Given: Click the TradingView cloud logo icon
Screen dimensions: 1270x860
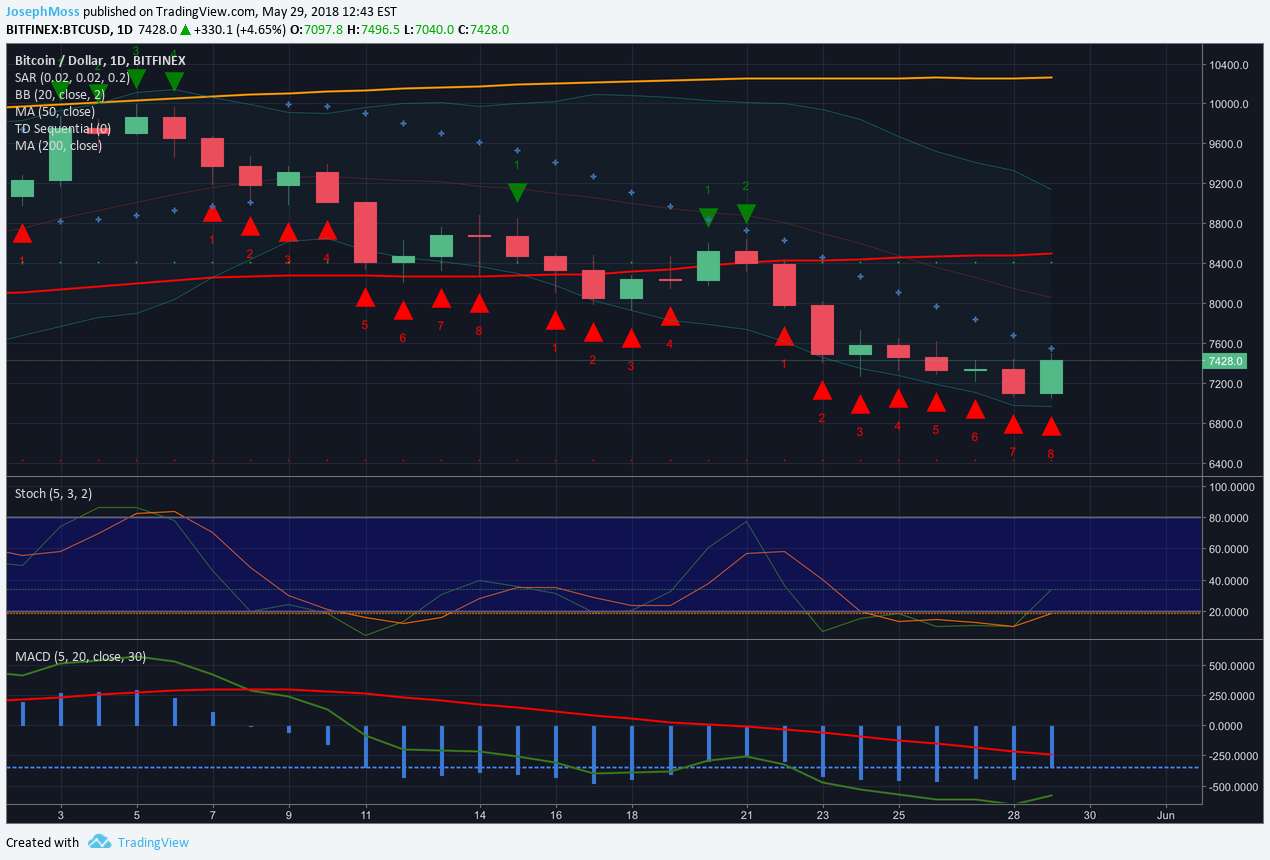Looking at the screenshot, I should pos(98,842).
